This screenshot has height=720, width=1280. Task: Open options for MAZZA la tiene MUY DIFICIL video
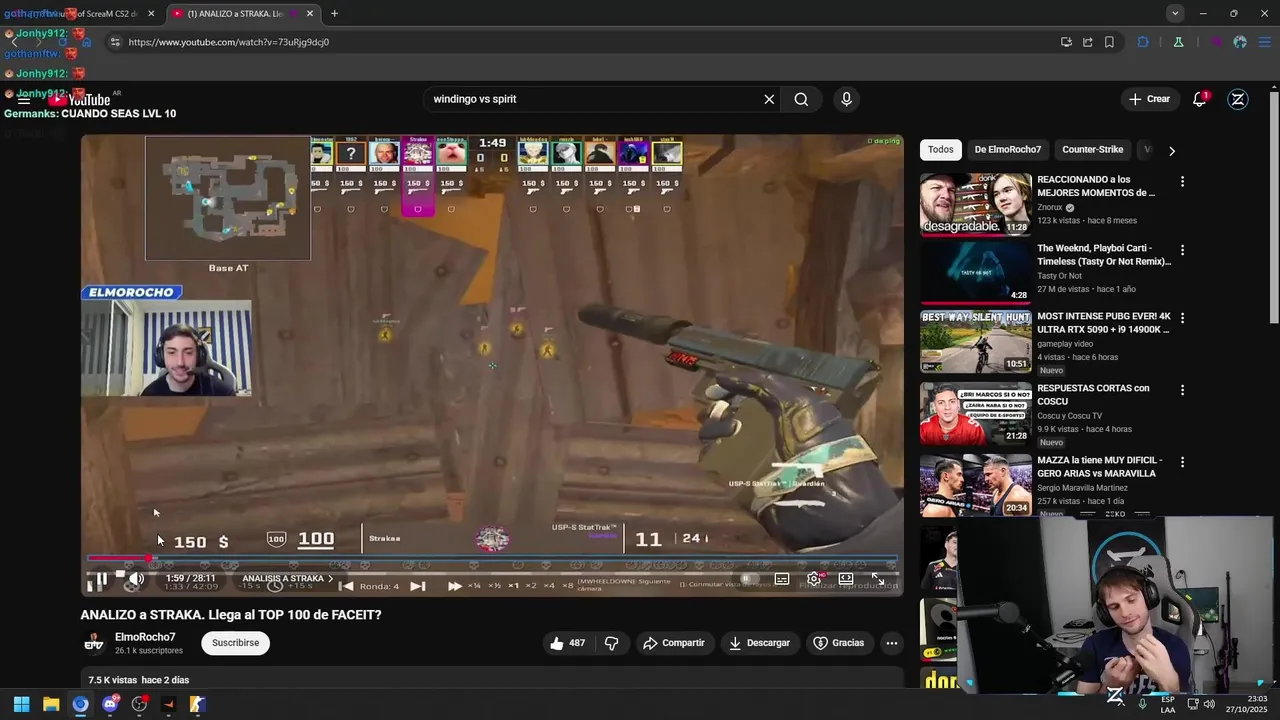[1182, 462]
